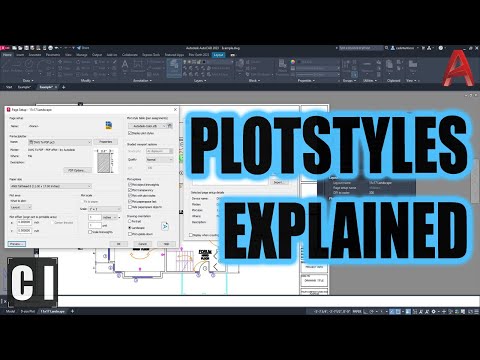
Task: Open the printer/plotter Name dropdown
Action: (60, 142)
